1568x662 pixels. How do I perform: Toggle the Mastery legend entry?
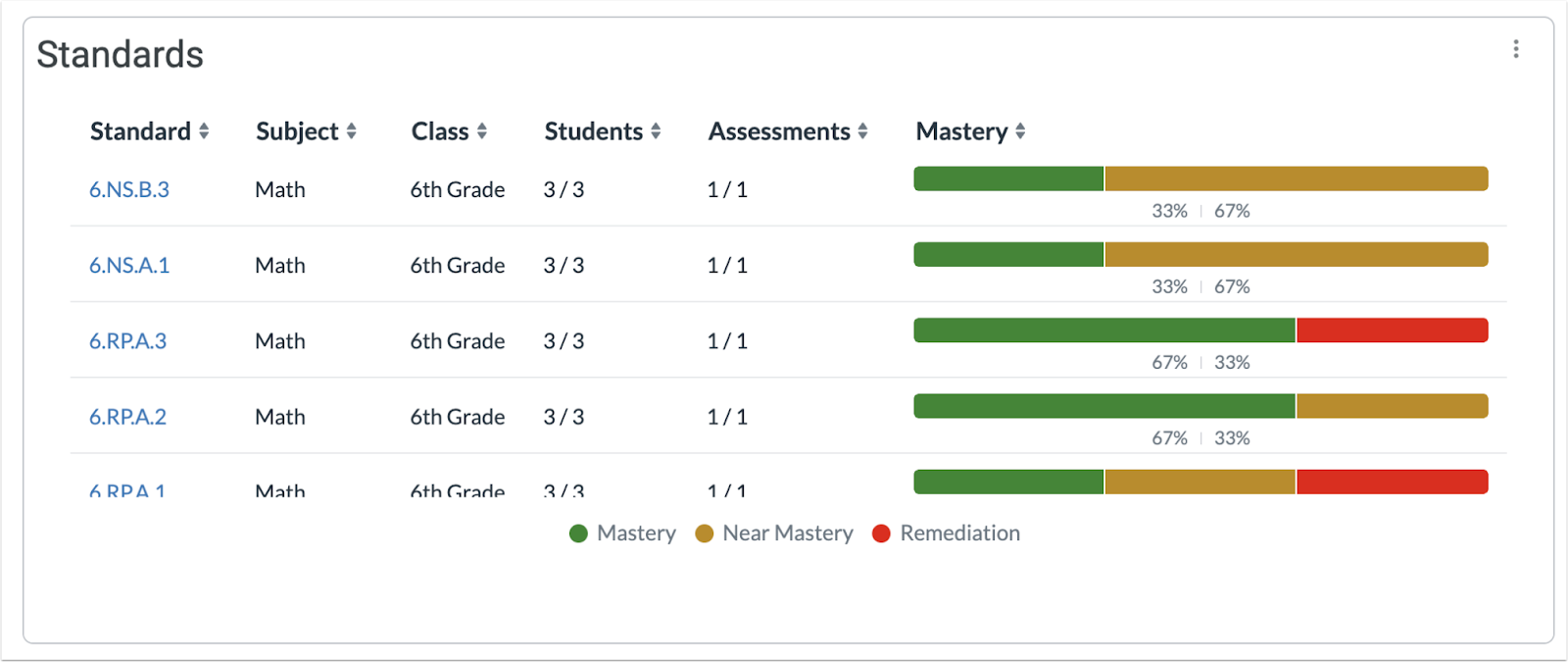[x=621, y=533]
